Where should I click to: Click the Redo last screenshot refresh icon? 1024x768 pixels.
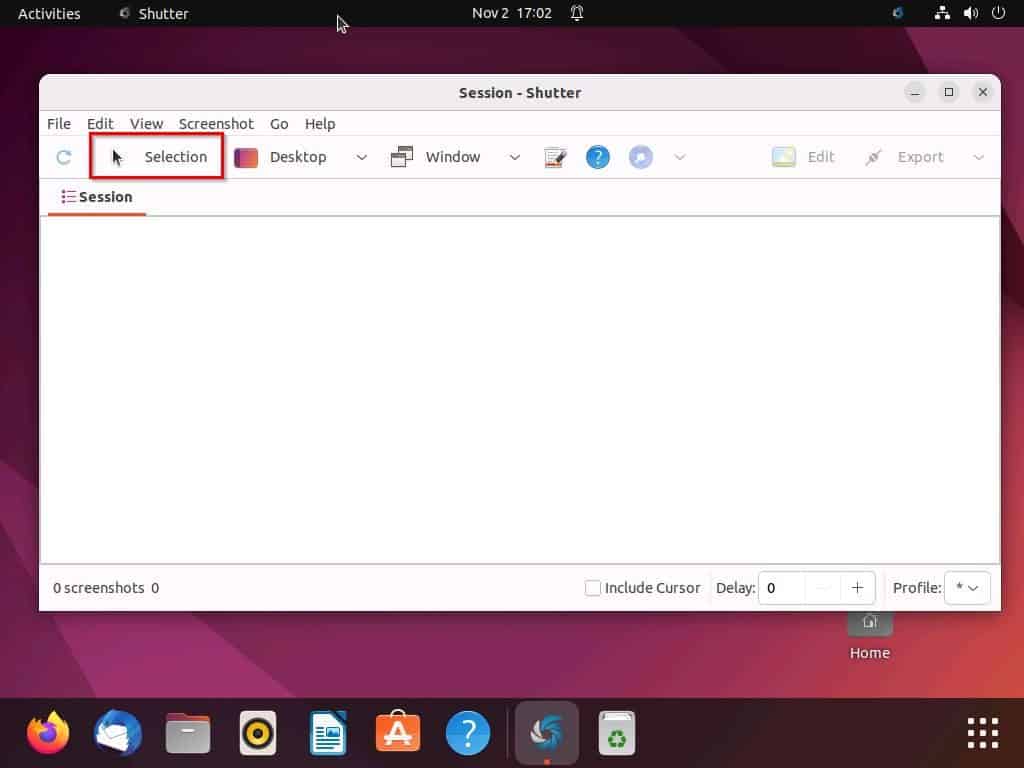pos(63,157)
